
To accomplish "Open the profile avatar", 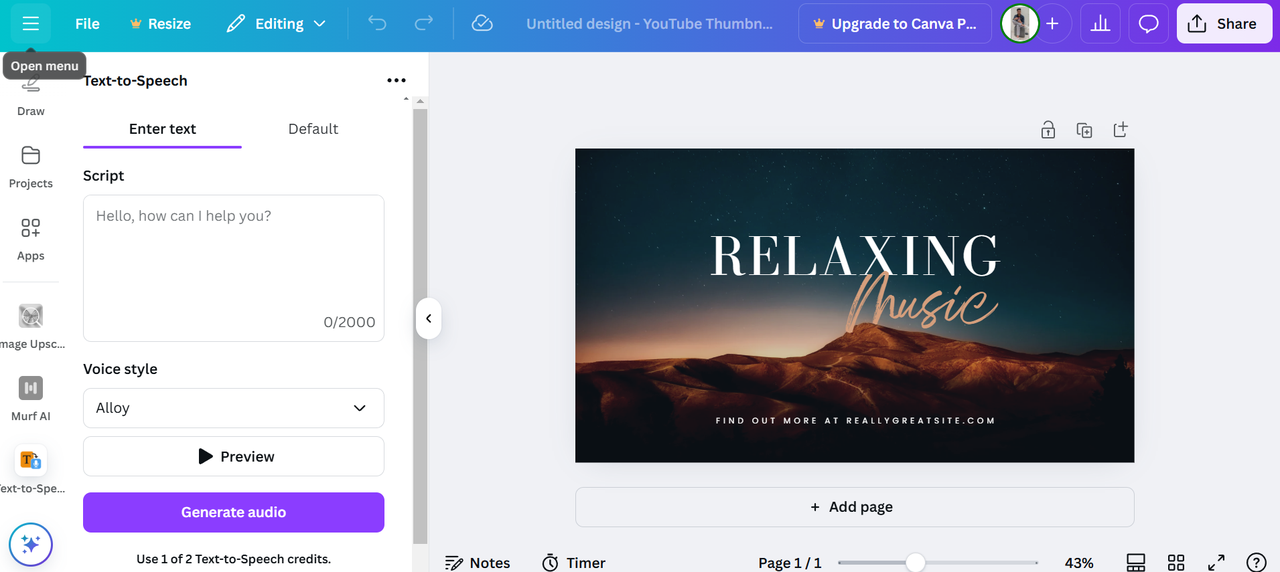I will [1020, 23].
